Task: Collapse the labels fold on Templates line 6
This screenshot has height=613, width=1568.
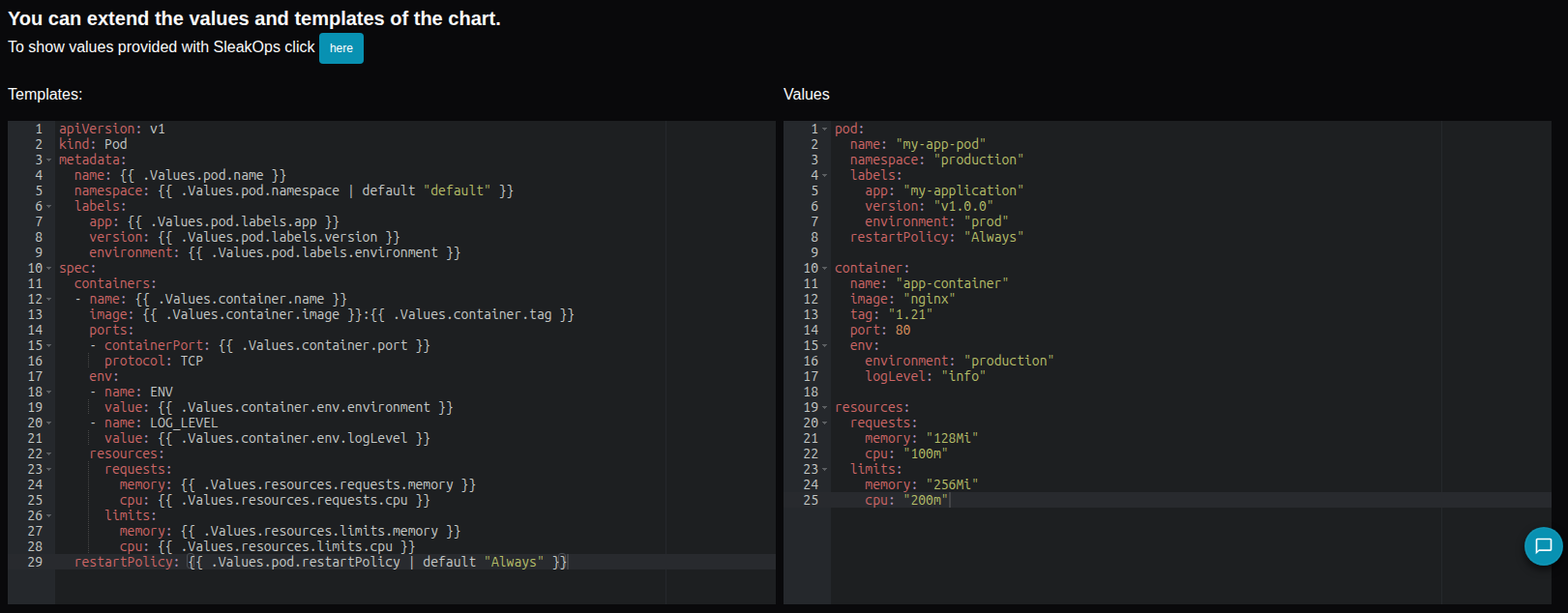Action: (x=49, y=206)
